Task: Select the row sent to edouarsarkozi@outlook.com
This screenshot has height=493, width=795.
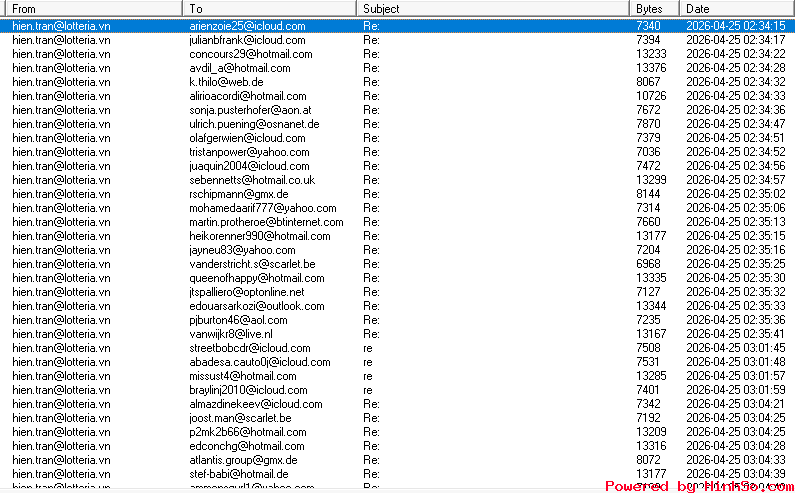Action: pos(398,306)
